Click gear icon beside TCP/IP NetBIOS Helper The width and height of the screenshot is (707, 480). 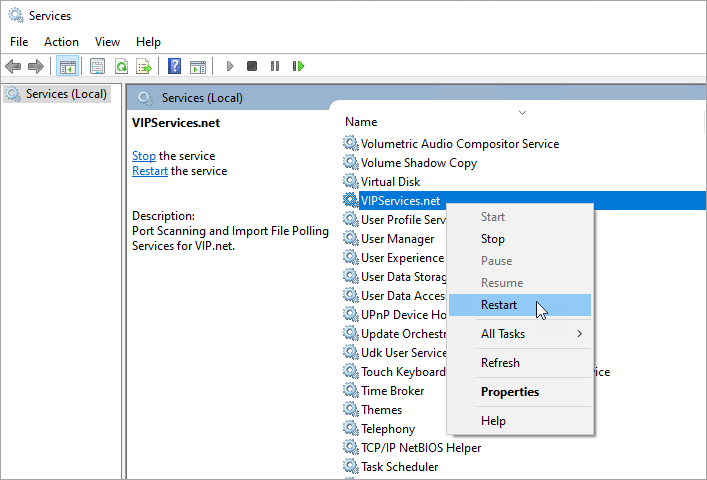point(350,447)
